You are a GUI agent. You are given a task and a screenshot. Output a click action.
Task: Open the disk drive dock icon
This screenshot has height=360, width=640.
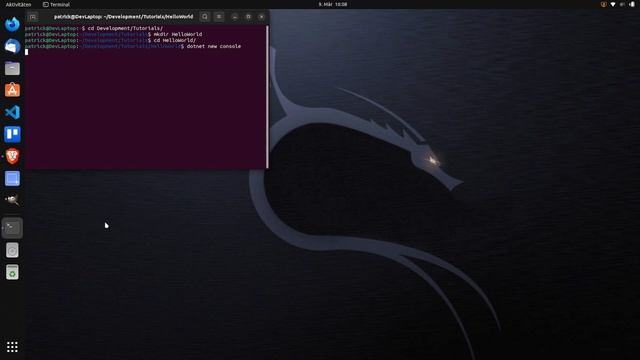12,250
